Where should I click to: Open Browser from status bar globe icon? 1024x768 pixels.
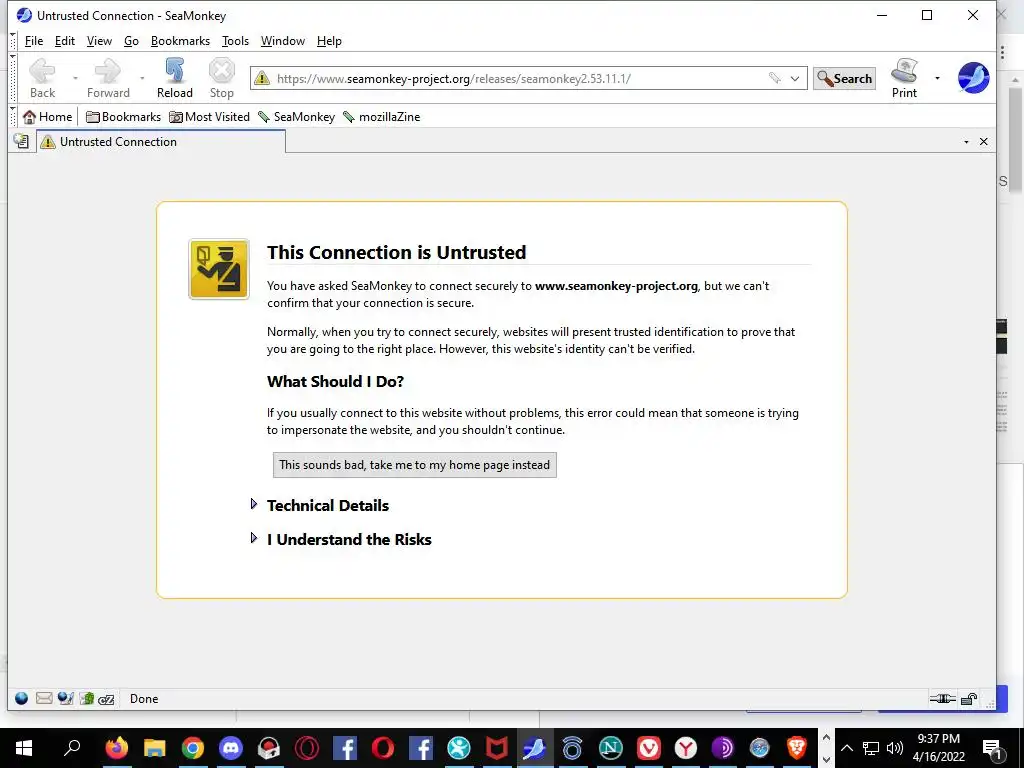22,699
